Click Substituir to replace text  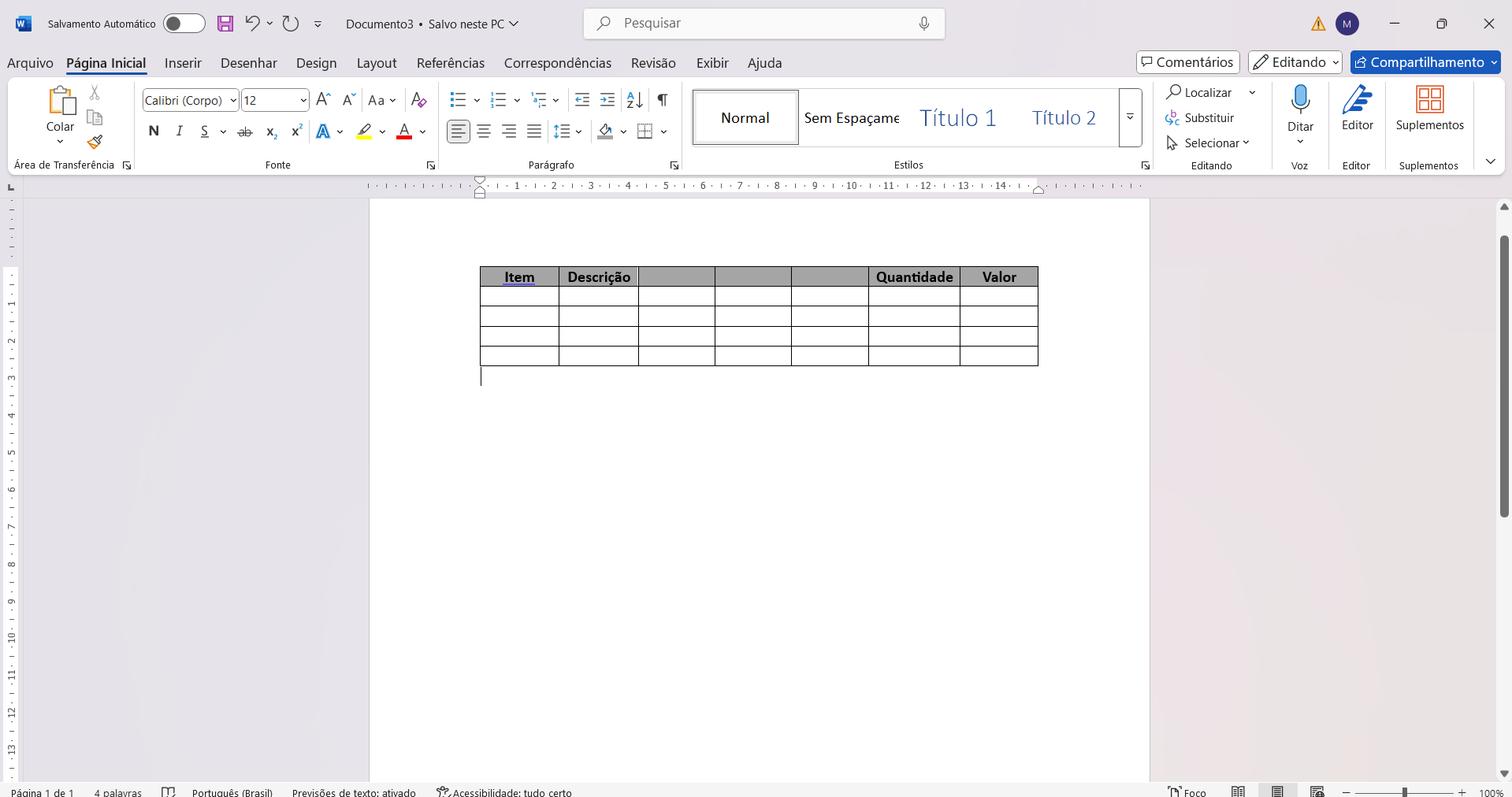pyautogui.click(x=1200, y=118)
